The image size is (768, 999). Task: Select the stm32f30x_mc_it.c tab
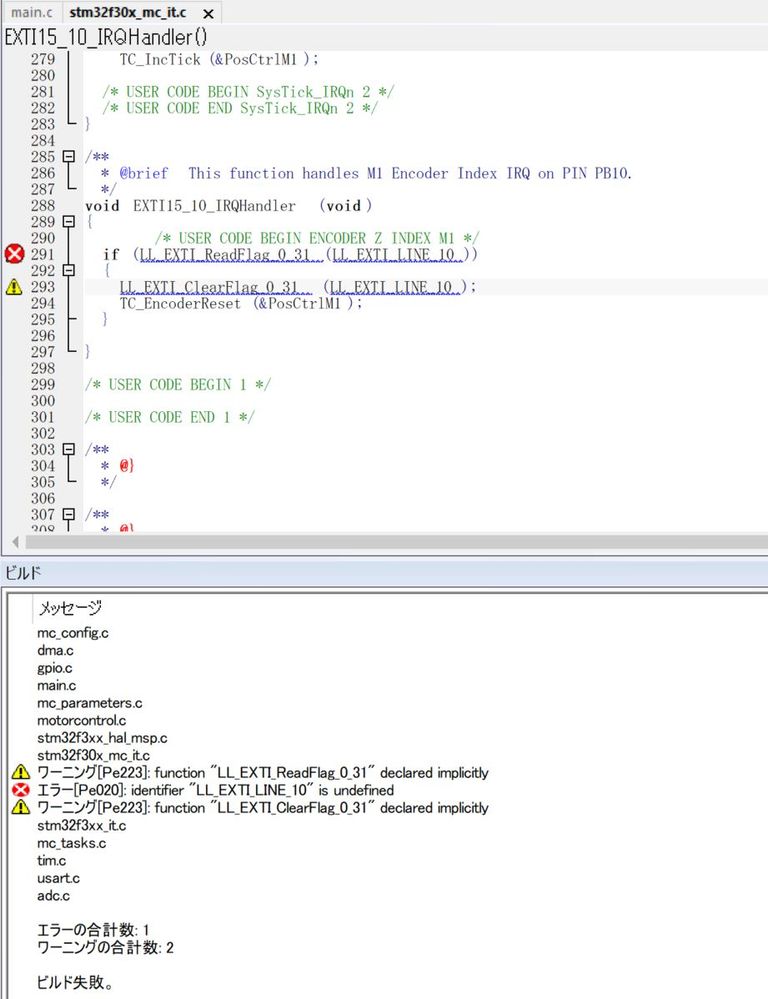pyautogui.click(x=127, y=12)
